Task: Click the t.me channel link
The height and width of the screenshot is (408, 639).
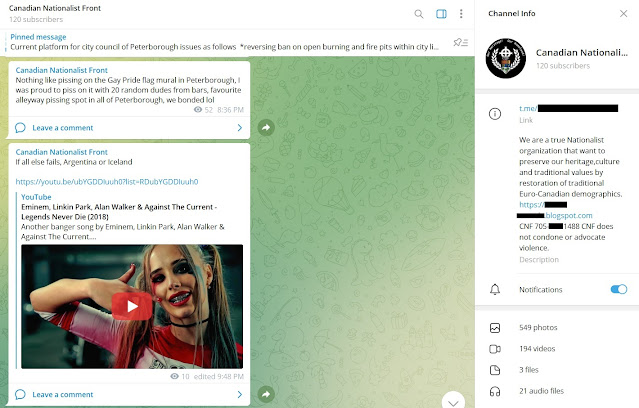Action: [568, 108]
